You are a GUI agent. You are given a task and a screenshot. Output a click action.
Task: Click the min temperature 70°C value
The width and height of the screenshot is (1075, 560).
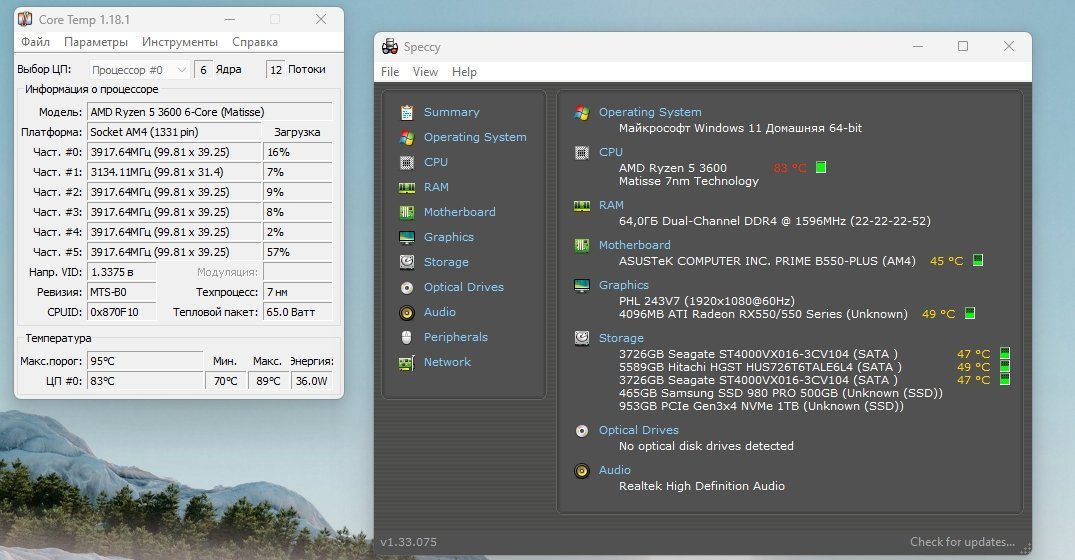point(226,380)
